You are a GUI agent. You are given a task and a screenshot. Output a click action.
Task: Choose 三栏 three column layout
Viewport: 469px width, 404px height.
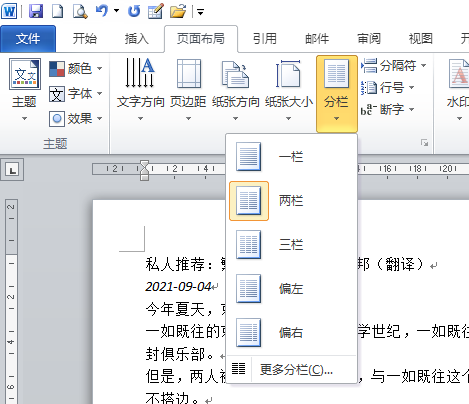291,245
